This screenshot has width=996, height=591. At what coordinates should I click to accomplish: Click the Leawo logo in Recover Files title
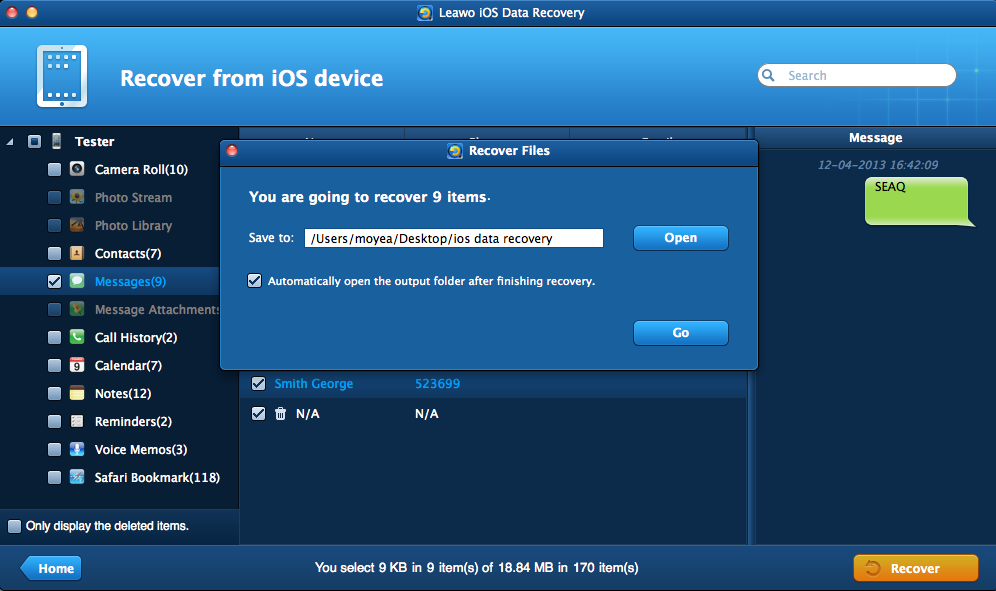point(455,151)
